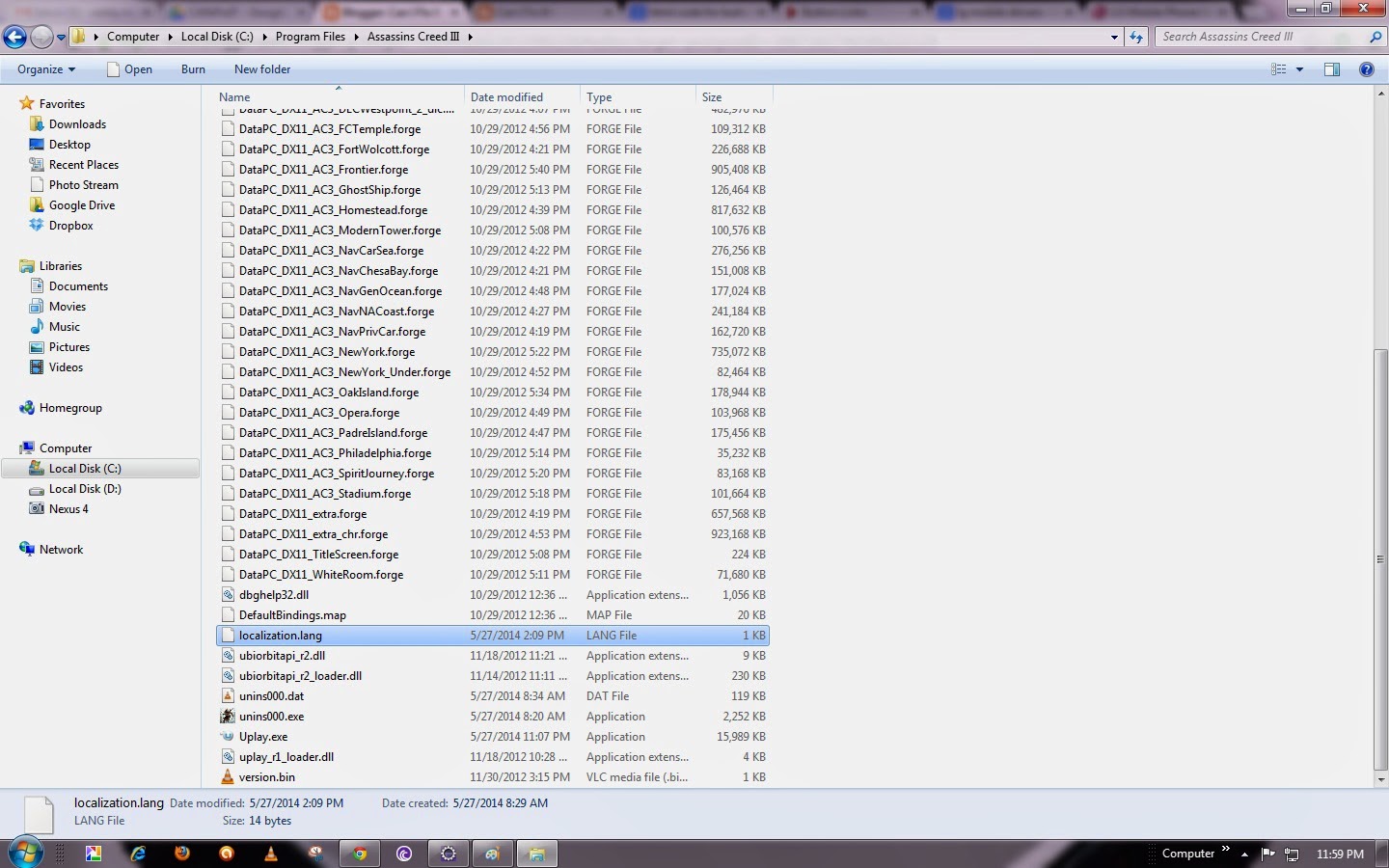Select Network in the navigation pane
The image size is (1389, 868).
61,550
